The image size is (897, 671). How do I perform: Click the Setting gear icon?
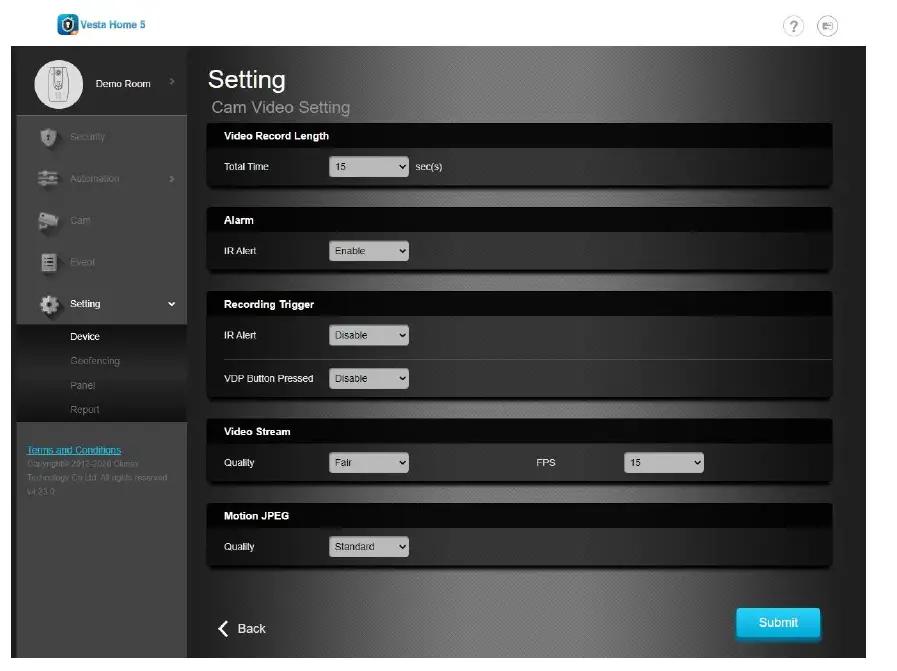point(49,305)
